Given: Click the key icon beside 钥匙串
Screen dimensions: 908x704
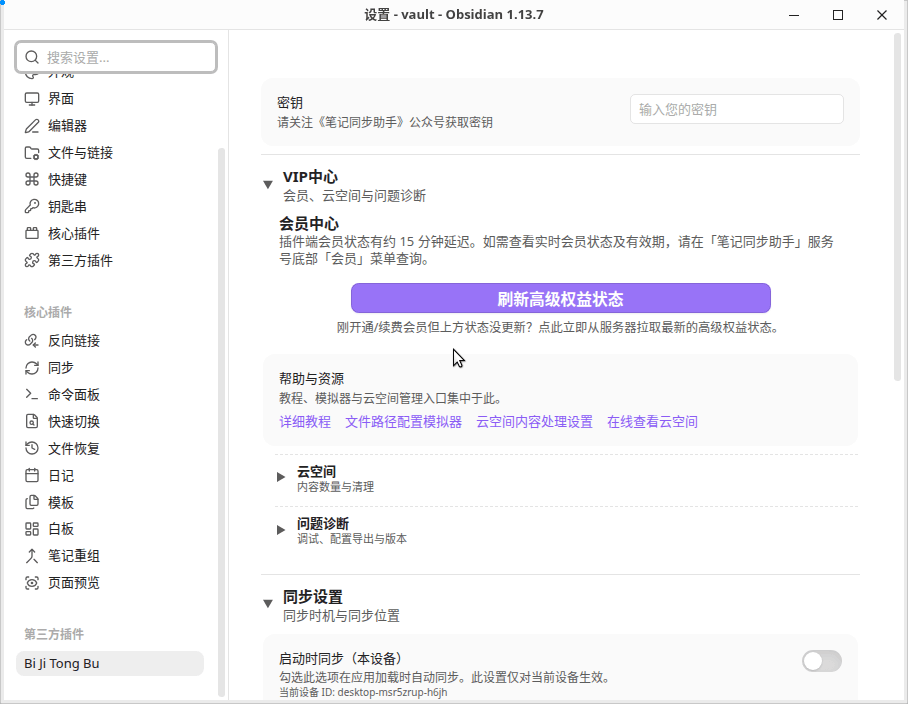Looking at the screenshot, I should [32, 207].
